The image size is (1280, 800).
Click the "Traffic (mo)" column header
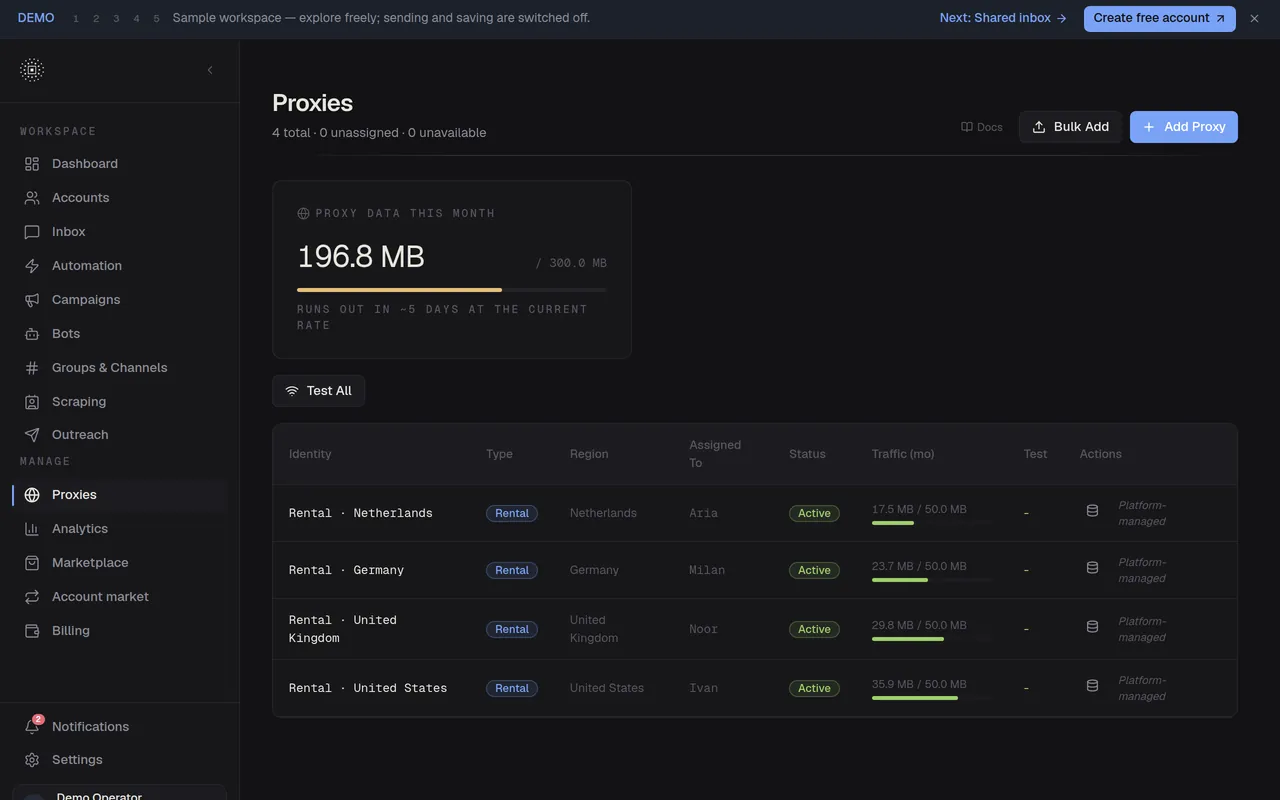click(903, 454)
